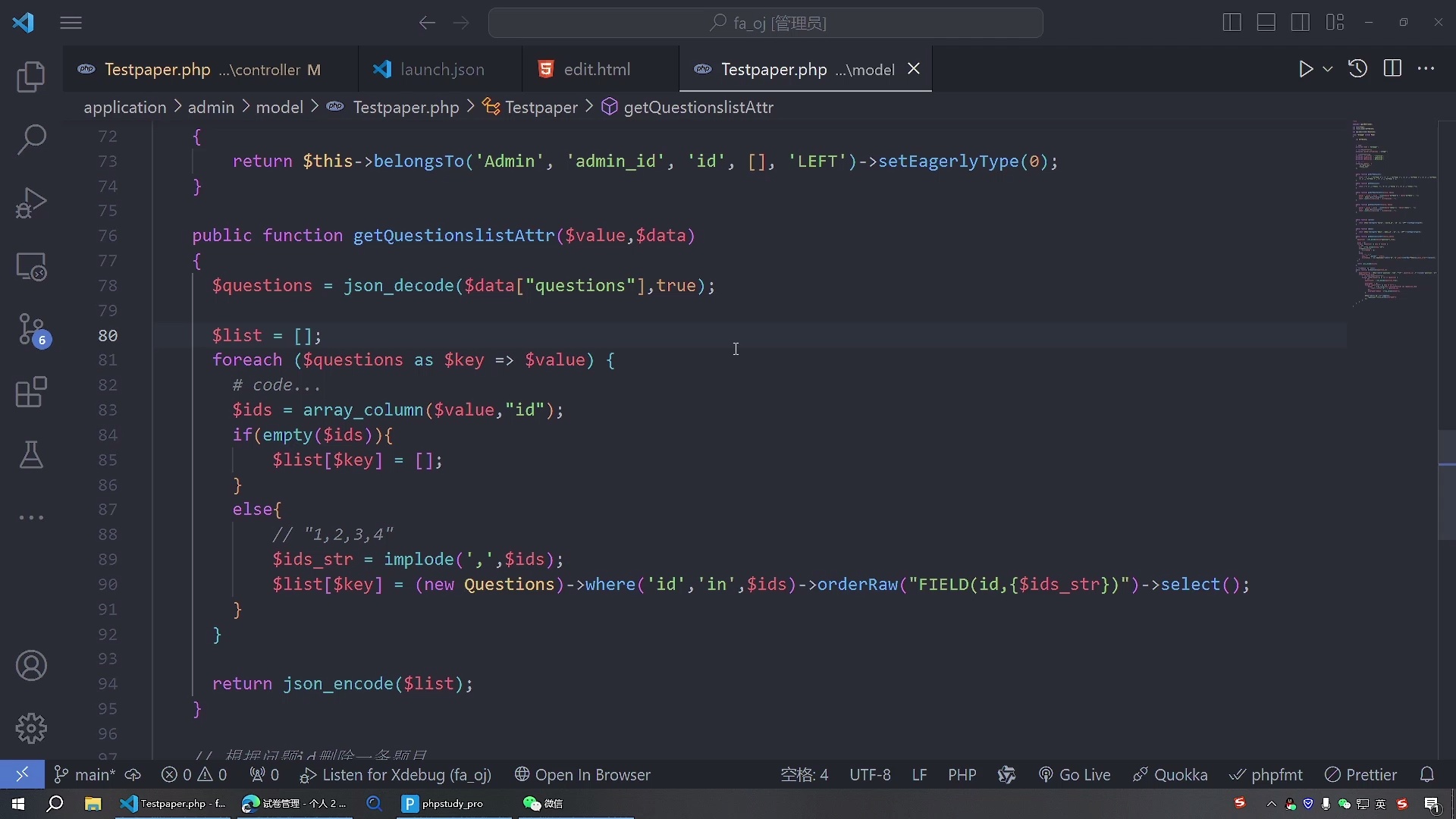Open the Search view in activity bar

coord(31,140)
